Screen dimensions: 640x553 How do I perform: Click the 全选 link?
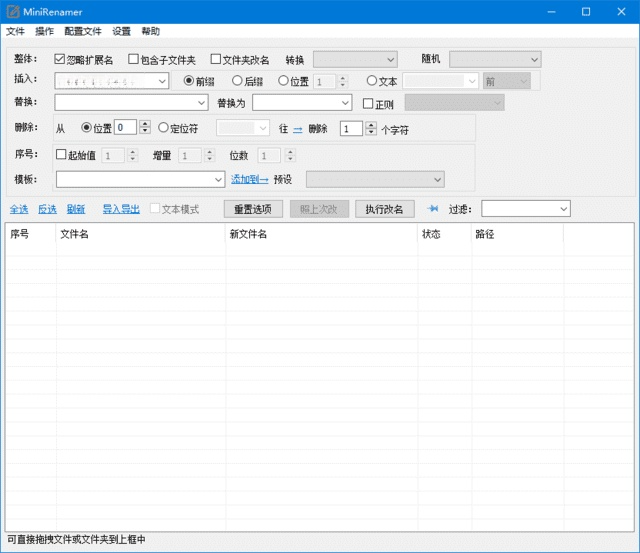[x=19, y=209]
